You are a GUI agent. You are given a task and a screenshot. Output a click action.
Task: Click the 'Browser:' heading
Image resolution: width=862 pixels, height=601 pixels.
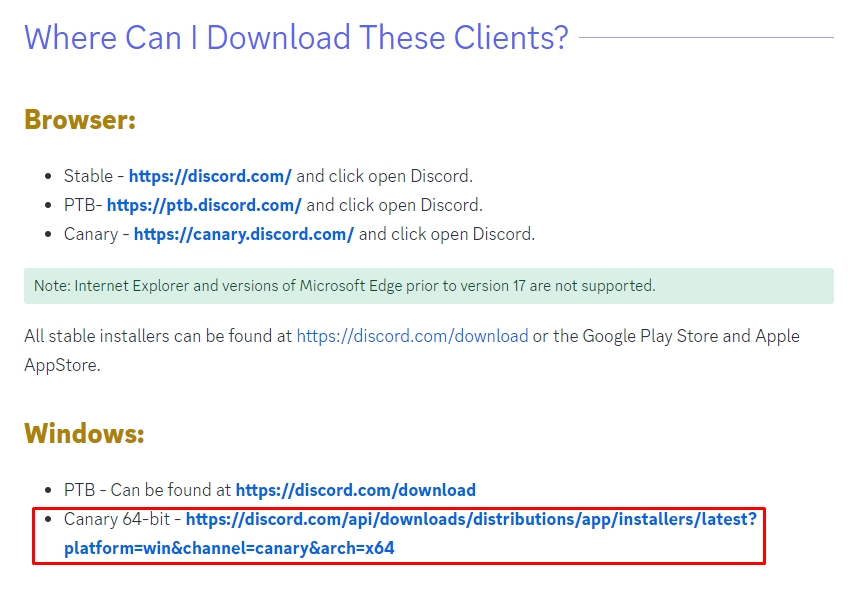click(x=80, y=119)
